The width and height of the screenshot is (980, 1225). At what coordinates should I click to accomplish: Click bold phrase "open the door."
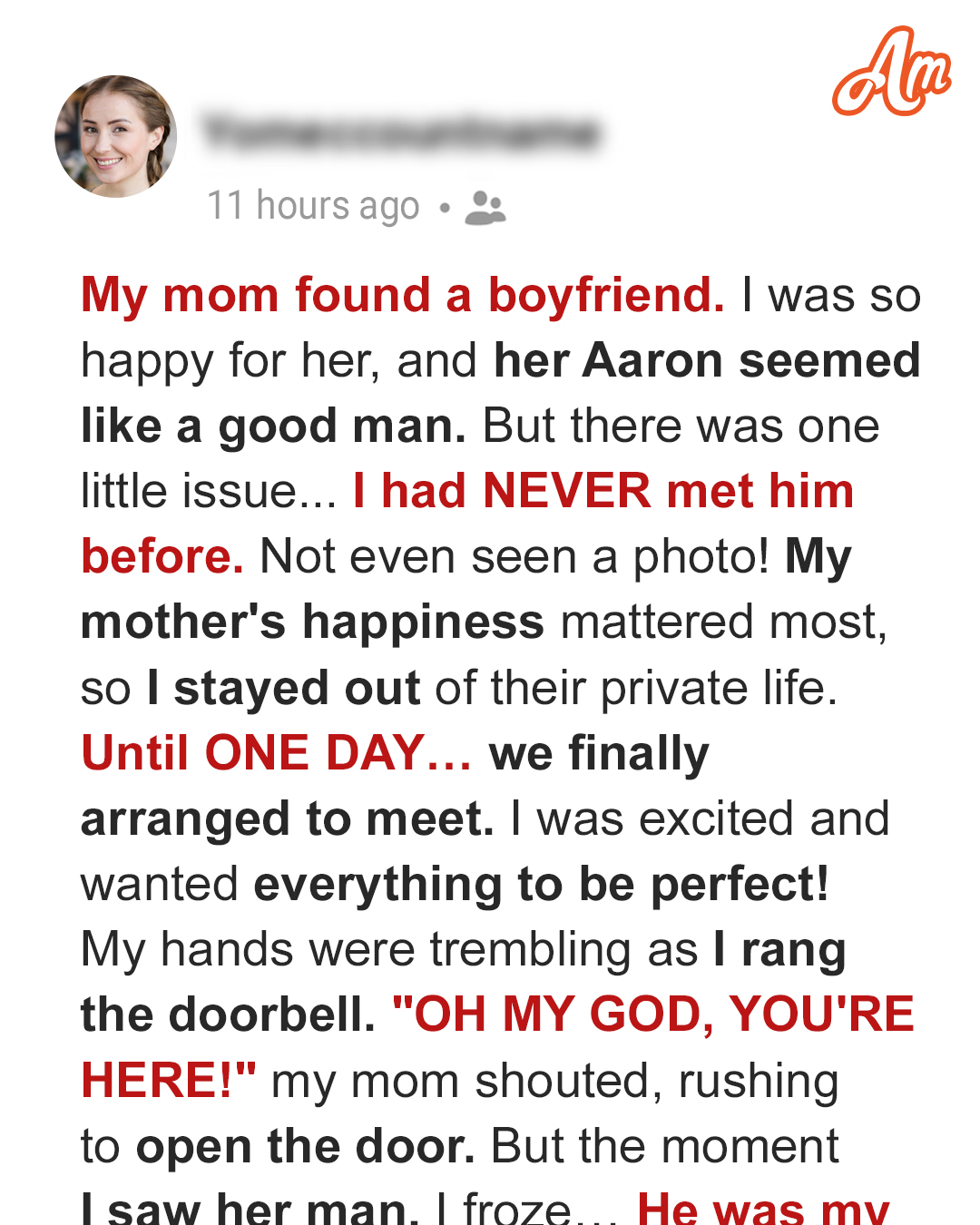point(305,1145)
